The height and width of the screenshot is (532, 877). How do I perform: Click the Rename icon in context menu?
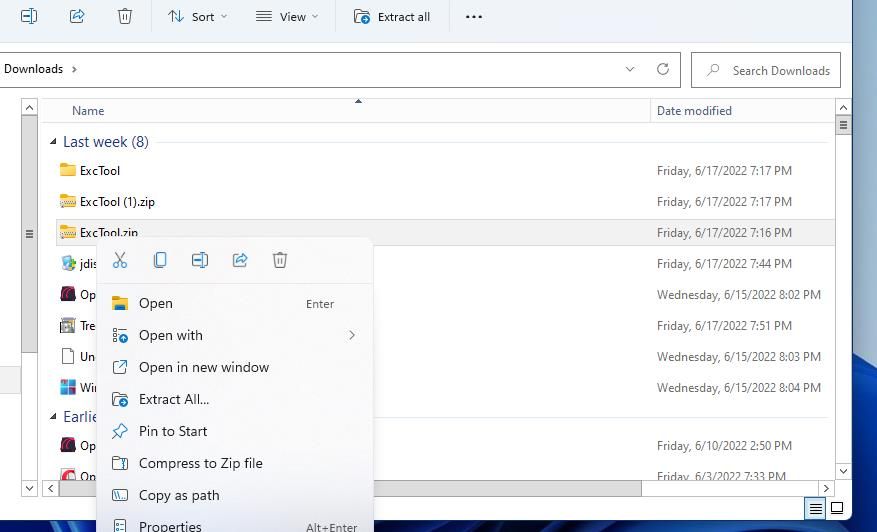(x=200, y=260)
